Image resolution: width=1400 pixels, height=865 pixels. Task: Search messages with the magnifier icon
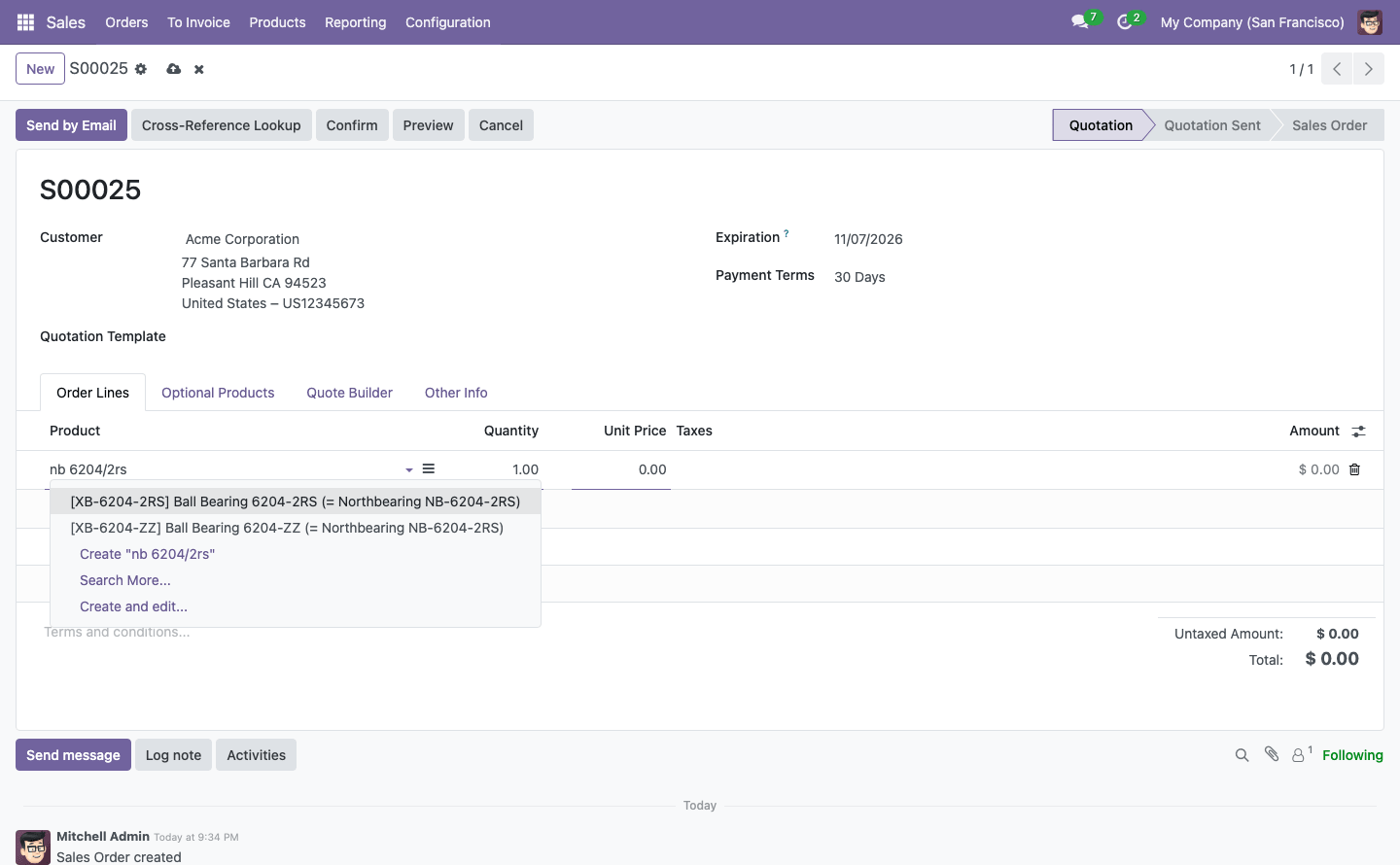(x=1242, y=755)
